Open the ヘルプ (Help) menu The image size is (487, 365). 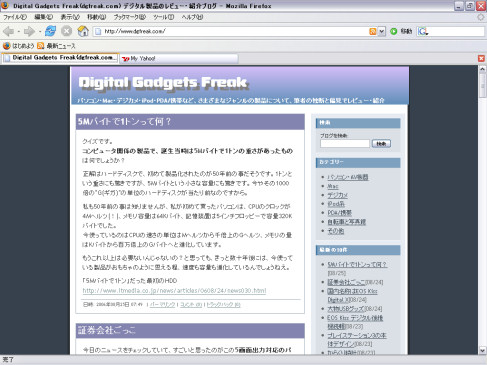(192, 17)
